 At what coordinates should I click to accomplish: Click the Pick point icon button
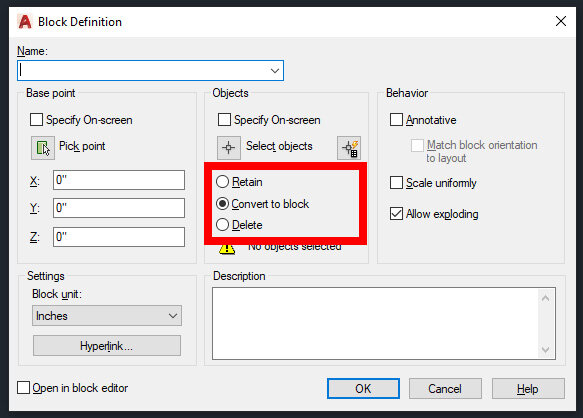click(43, 148)
